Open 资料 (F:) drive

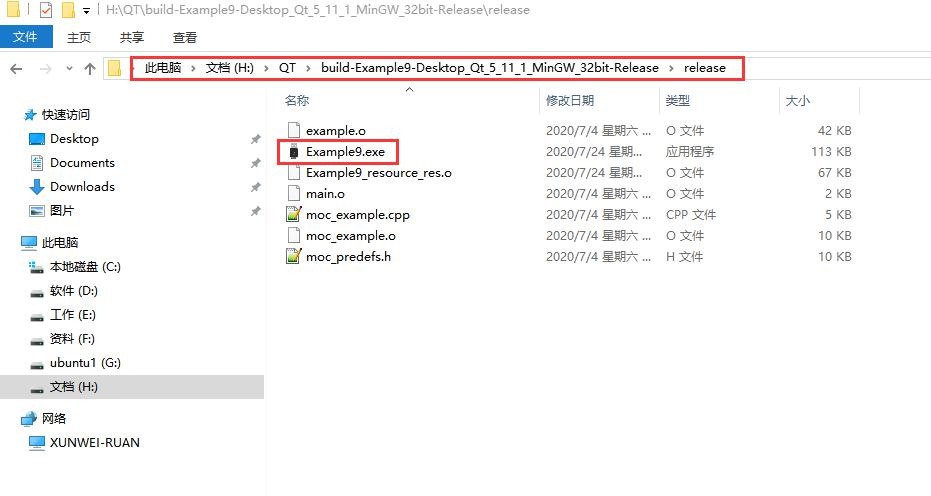click(x=72, y=339)
